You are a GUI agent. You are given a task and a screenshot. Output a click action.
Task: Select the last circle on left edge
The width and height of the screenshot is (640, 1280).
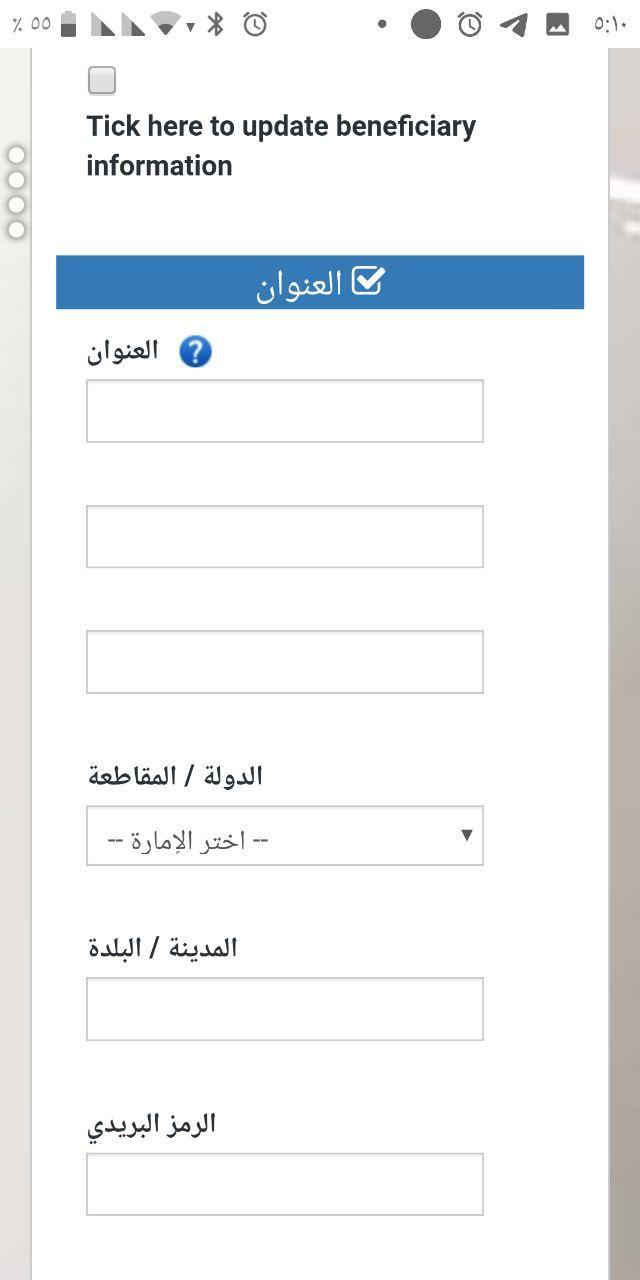16,230
